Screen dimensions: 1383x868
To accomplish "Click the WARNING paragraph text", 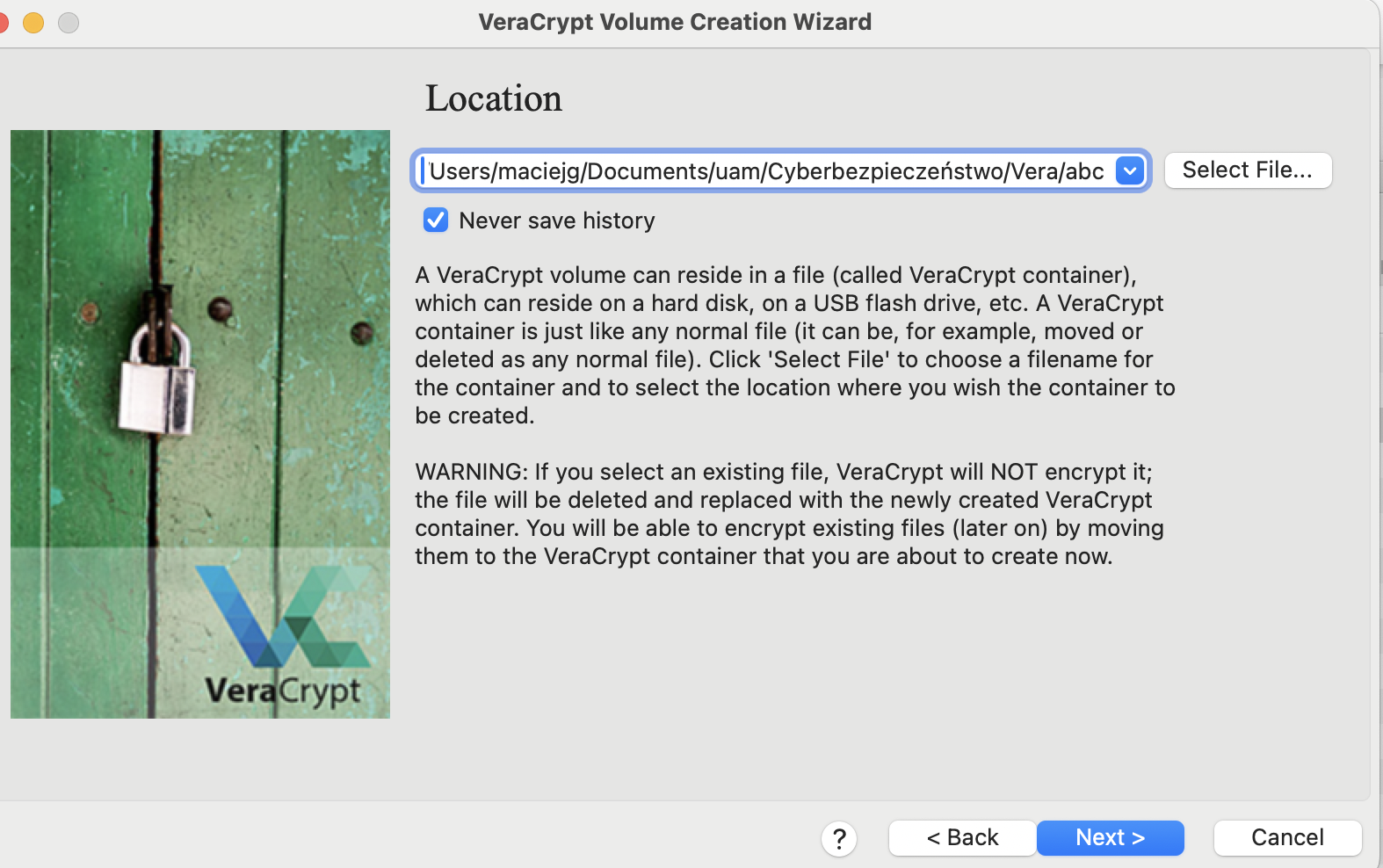I will click(x=789, y=514).
